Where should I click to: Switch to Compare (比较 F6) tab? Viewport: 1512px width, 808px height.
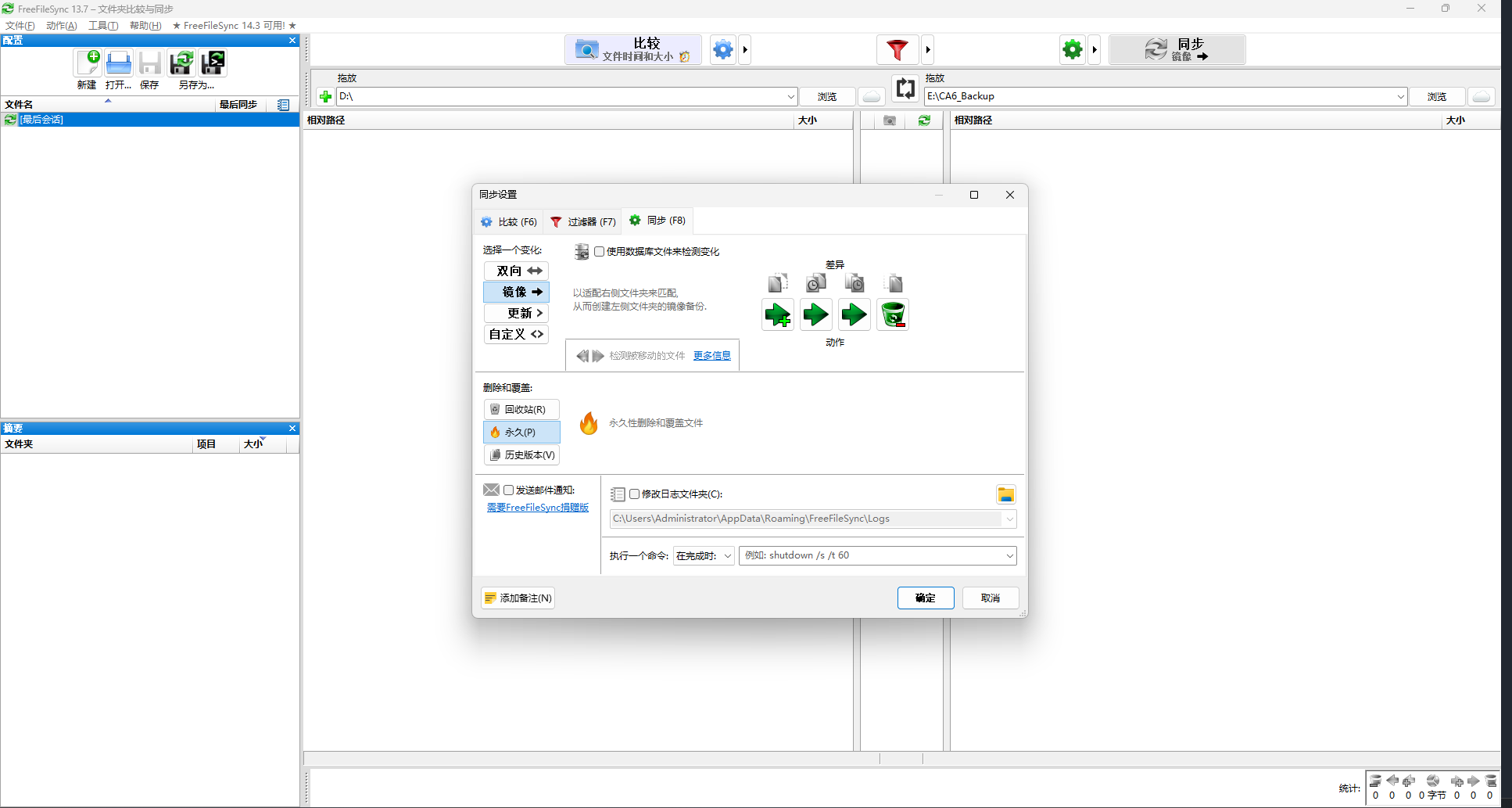[509, 222]
